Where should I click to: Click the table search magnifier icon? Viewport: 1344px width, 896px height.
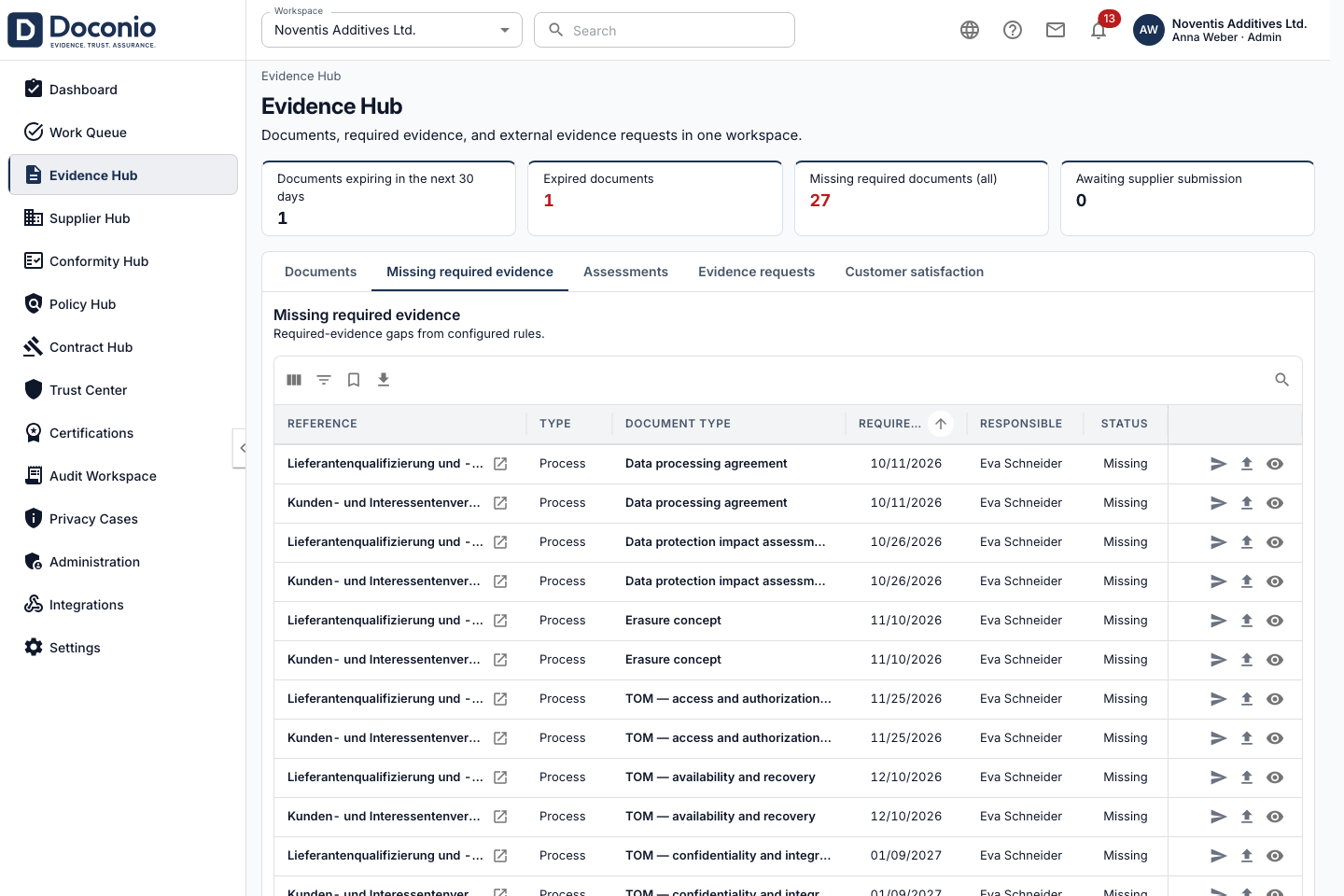(x=1281, y=380)
